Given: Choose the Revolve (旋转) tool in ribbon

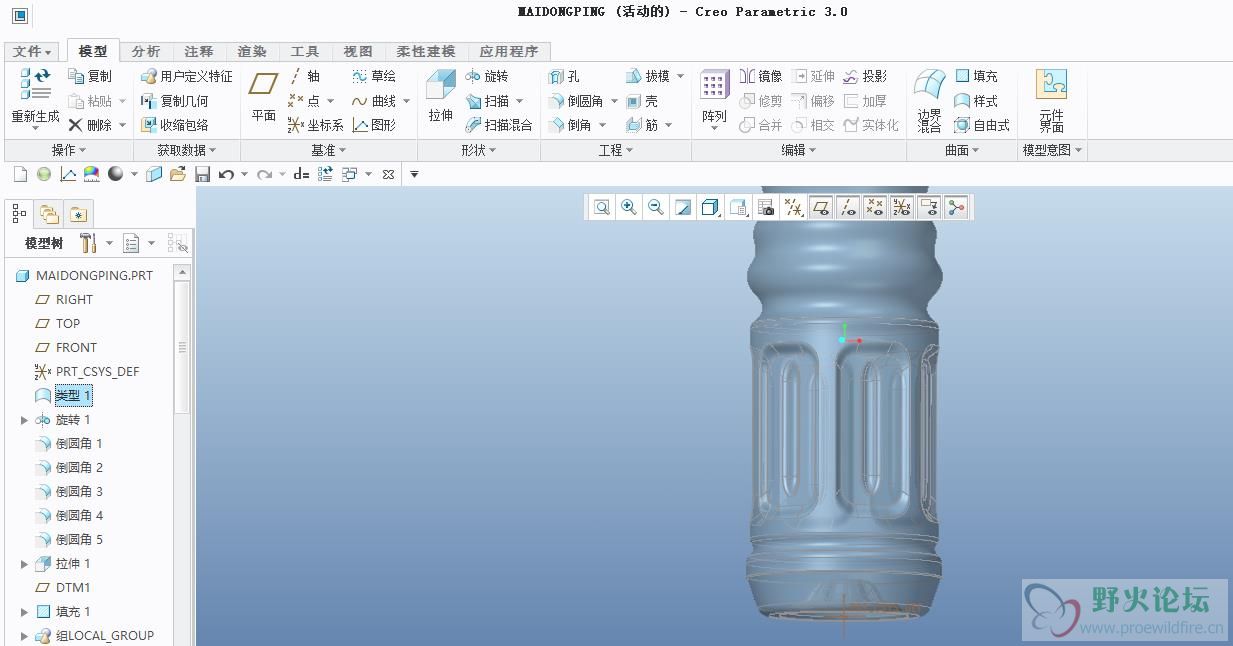Looking at the screenshot, I should (487, 76).
